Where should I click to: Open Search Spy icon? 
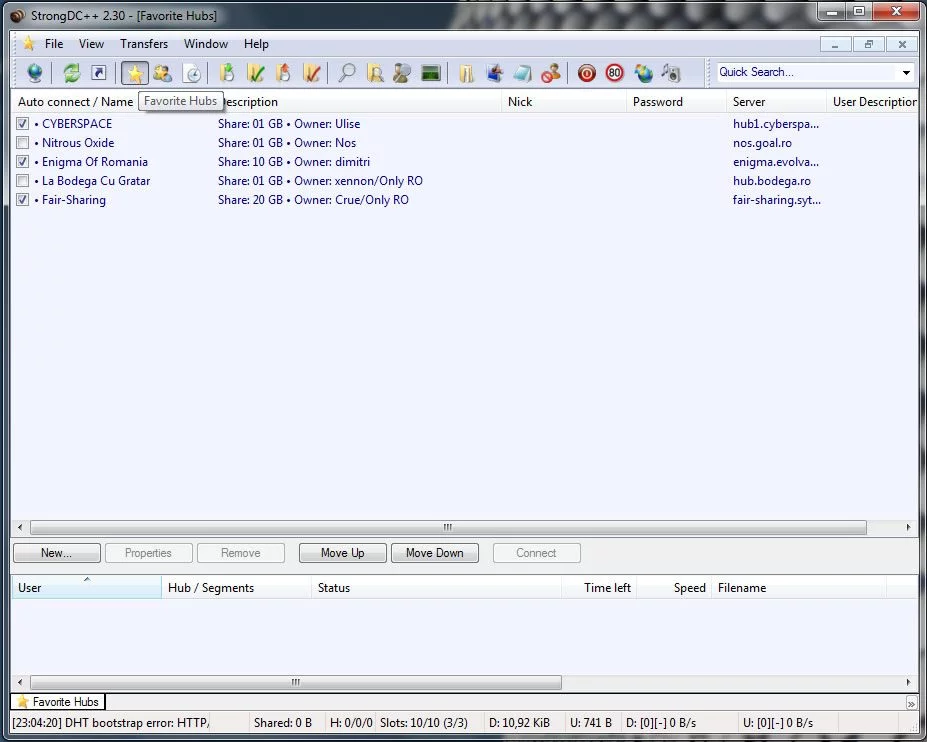tap(403, 73)
